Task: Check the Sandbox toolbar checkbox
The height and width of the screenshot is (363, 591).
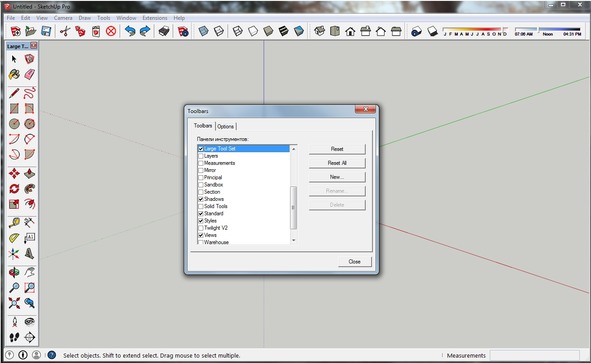Action: pos(201,185)
